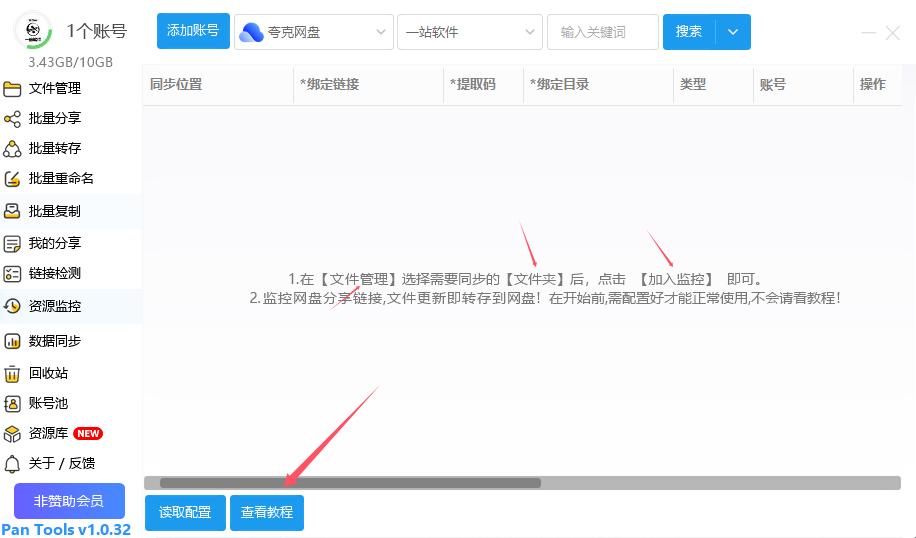Close the Pan Tools window
Screen dimensions: 916x538
893,33
